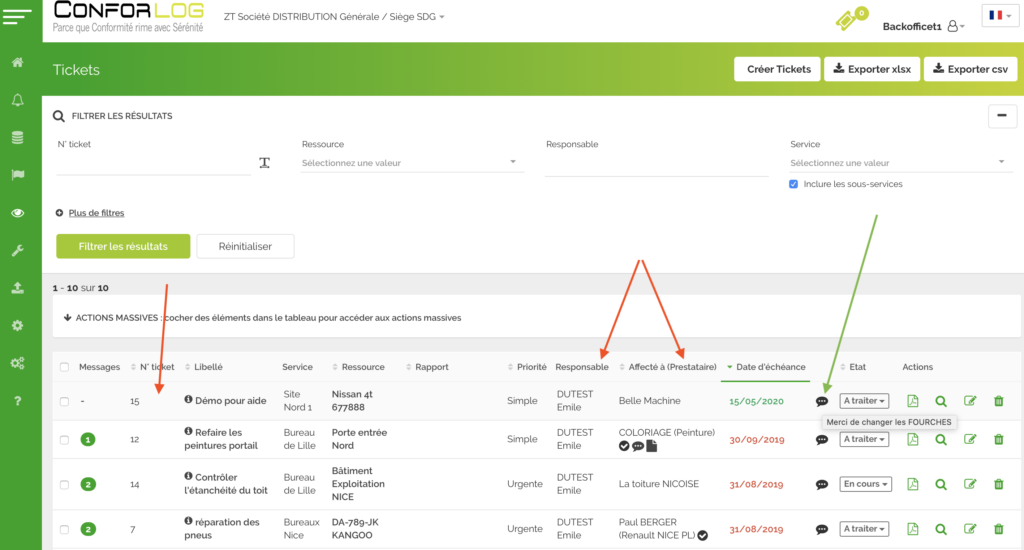Click the database icon in the sidebar

[18, 137]
